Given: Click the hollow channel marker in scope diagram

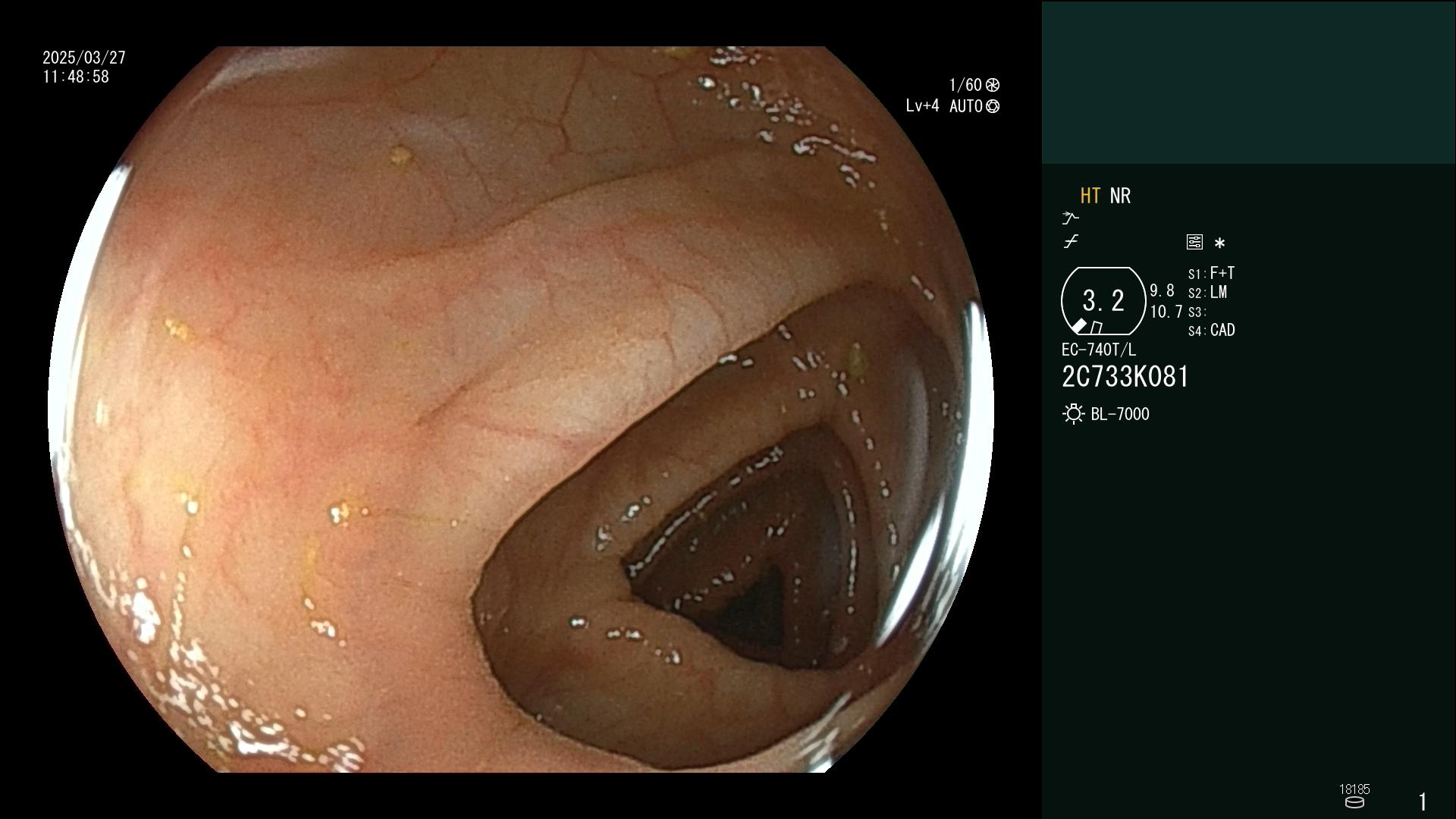Looking at the screenshot, I should [x=1096, y=328].
